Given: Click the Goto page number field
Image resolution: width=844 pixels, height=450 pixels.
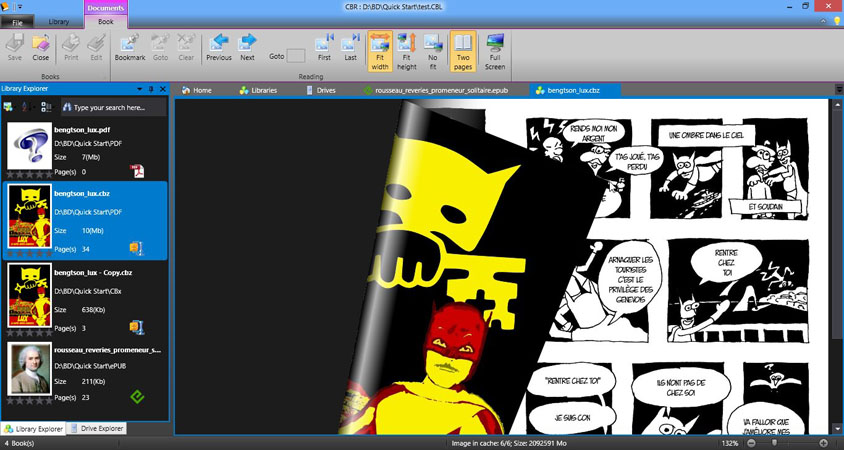Looking at the screenshot, I should (x=296, y=56).
